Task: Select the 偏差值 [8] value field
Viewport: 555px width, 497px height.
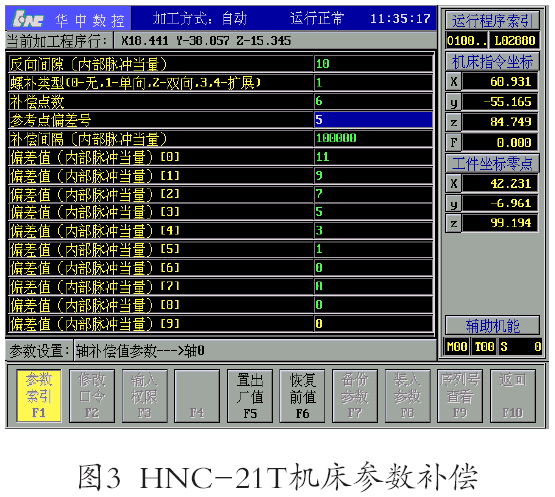Action: pos(373,305)
